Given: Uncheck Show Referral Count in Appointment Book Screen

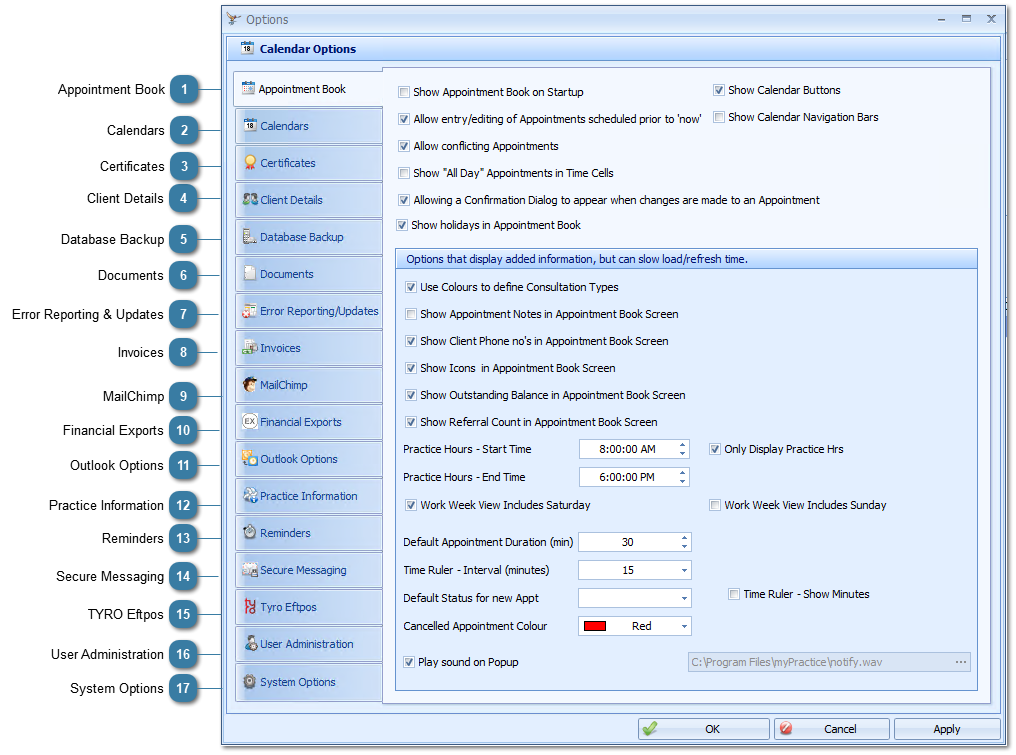Looking at the screenshot, I should [x=410, y=423].
